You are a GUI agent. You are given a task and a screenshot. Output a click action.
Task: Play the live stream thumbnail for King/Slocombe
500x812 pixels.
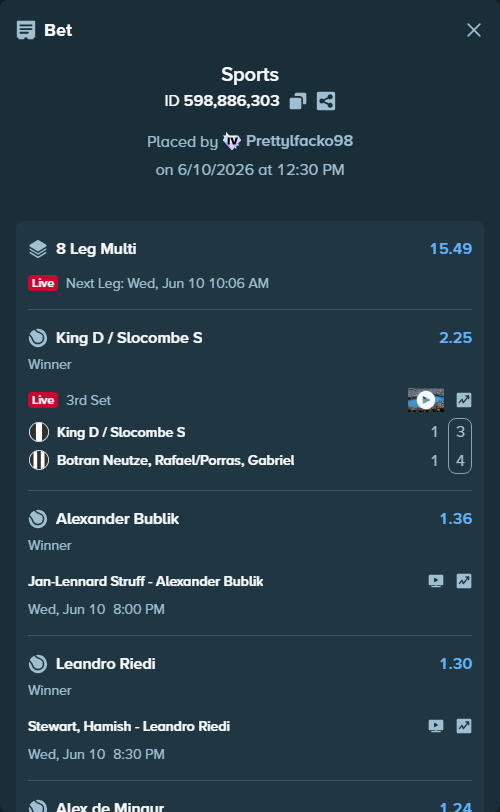(425, 400)
